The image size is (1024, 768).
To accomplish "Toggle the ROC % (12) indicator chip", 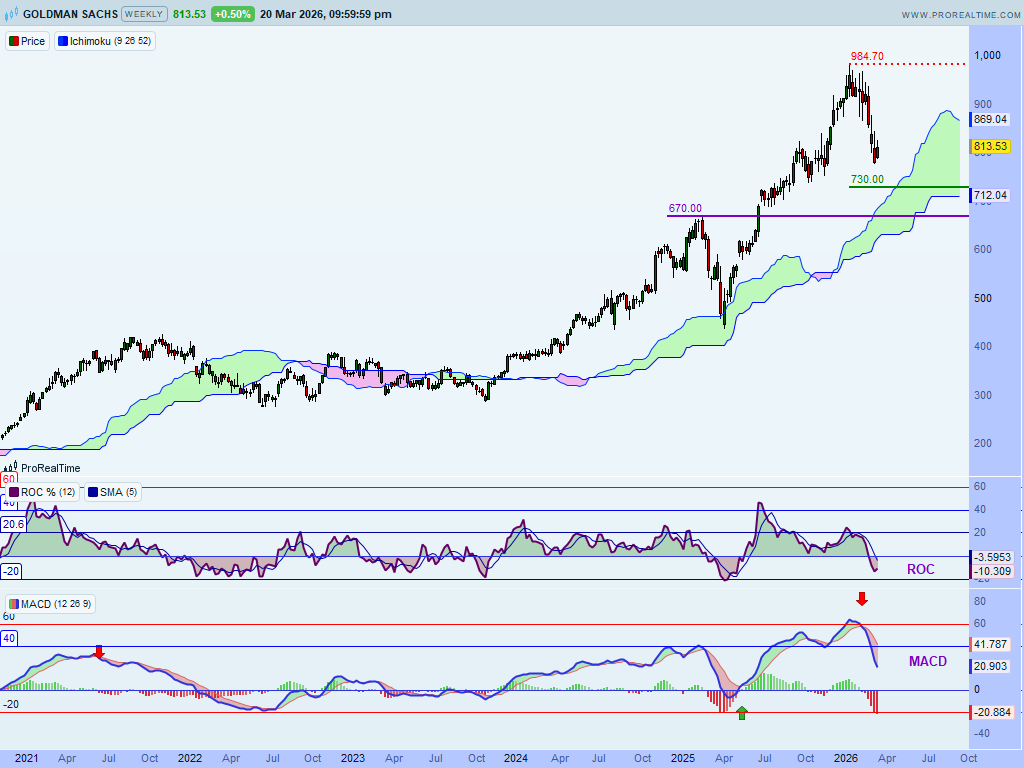I will (42, 492).
